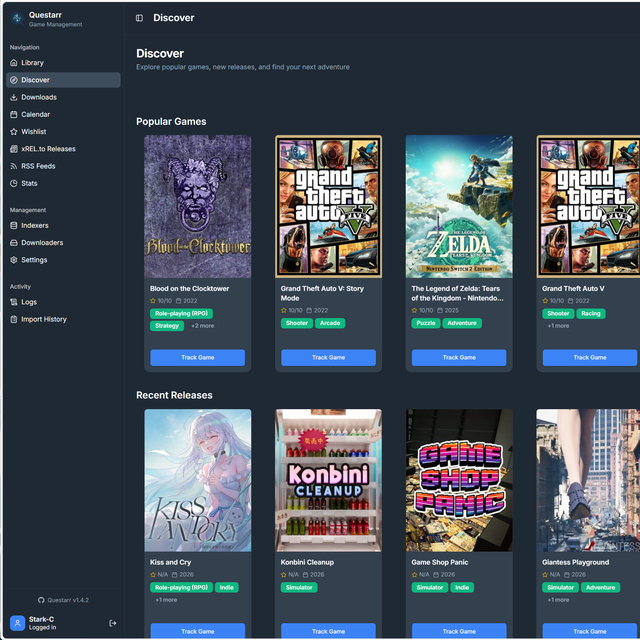Expand +1 more genres on Giantess Playground

pos(558,600)
